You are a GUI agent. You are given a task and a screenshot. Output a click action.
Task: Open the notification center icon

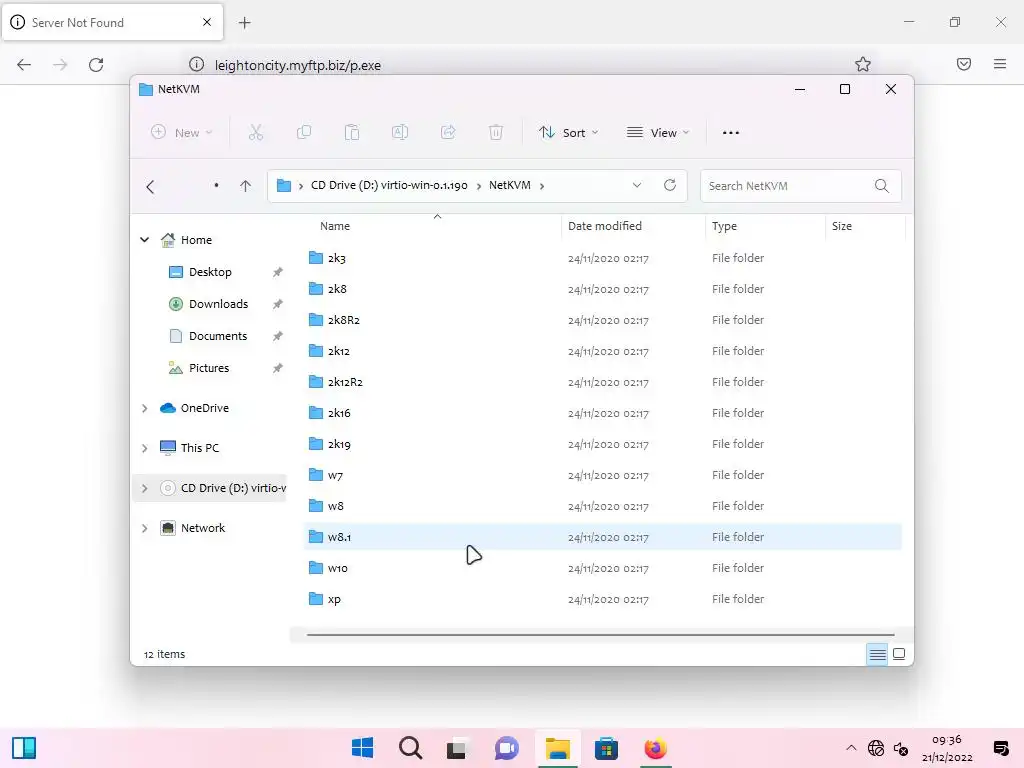(1000, 748)
